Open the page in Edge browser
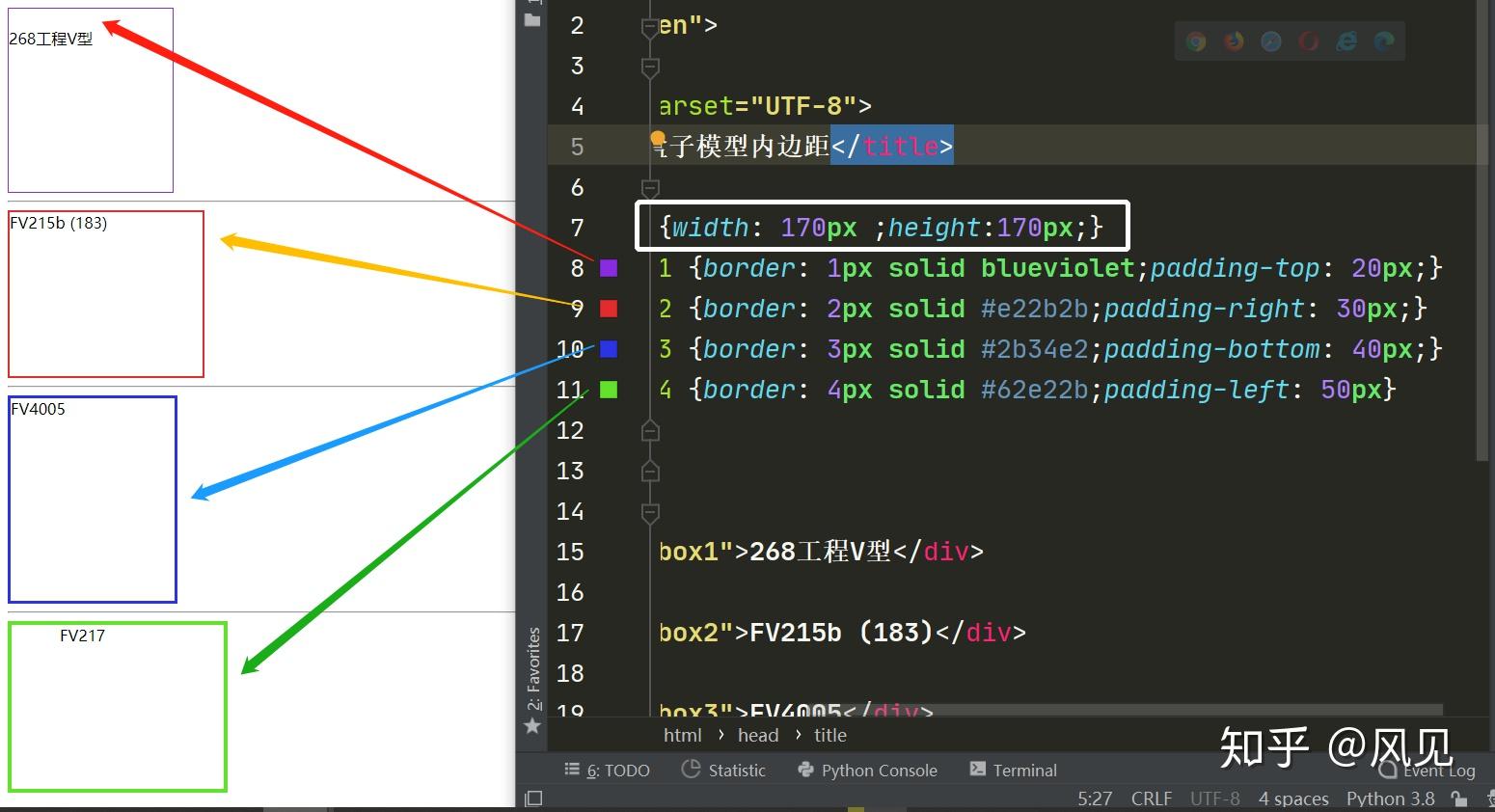1495x812 pixels. pyautogui.click(x=1384, y=41)
